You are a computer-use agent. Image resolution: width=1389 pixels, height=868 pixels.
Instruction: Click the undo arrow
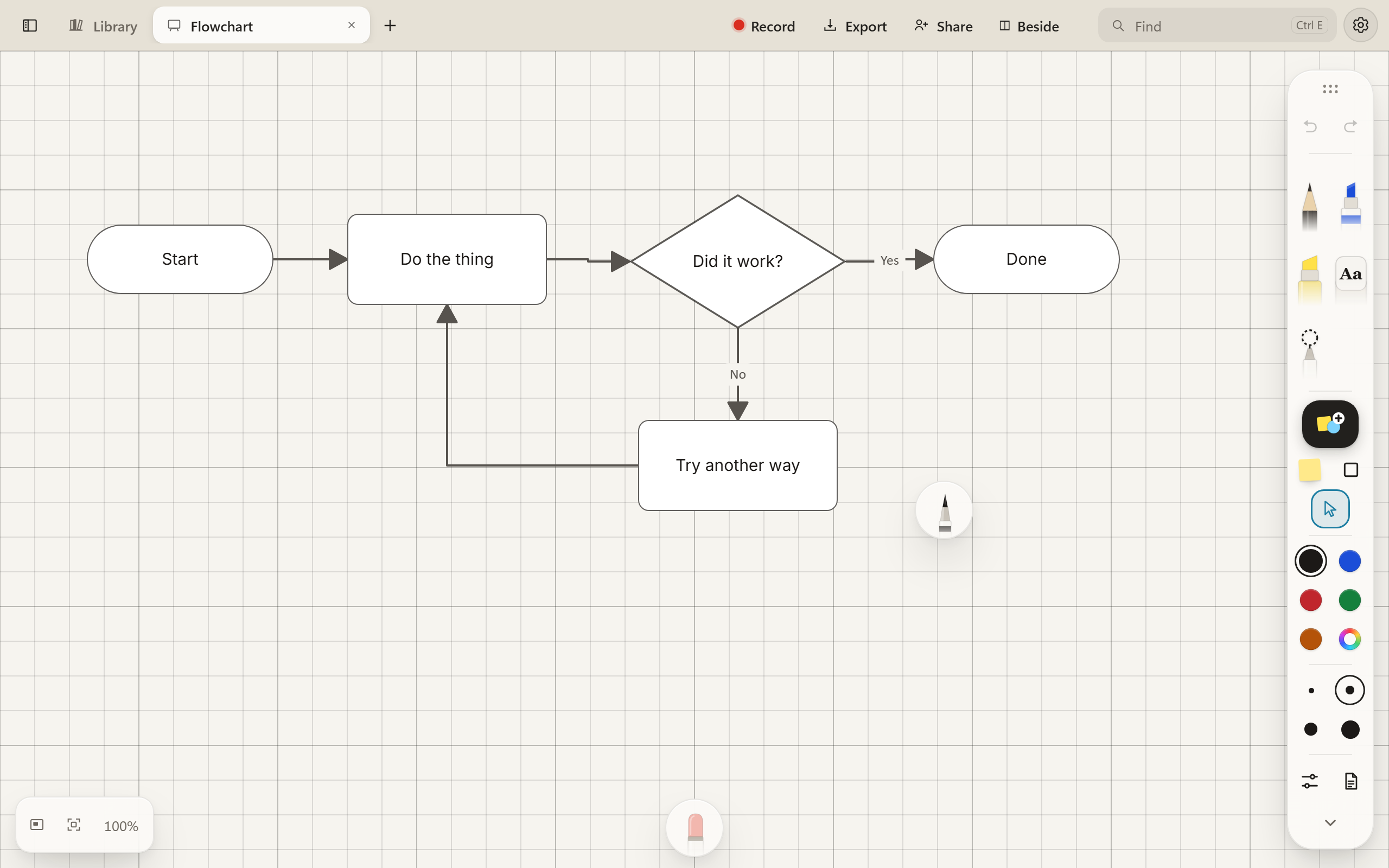tap(1310, 126)
